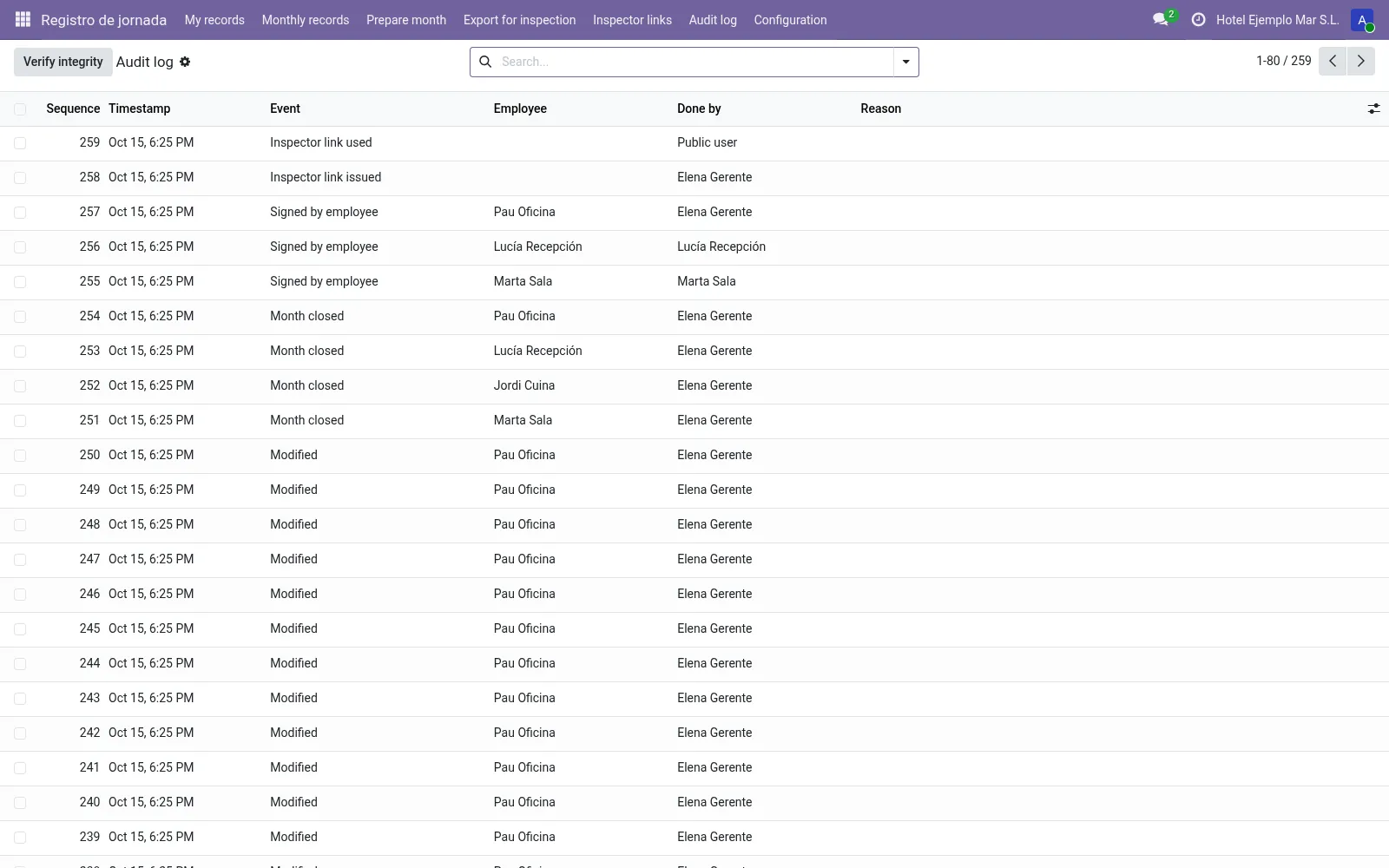This screenshot has height=868, width=1389.
Task: Sort by the Done by column header
Action: point(699,108)
